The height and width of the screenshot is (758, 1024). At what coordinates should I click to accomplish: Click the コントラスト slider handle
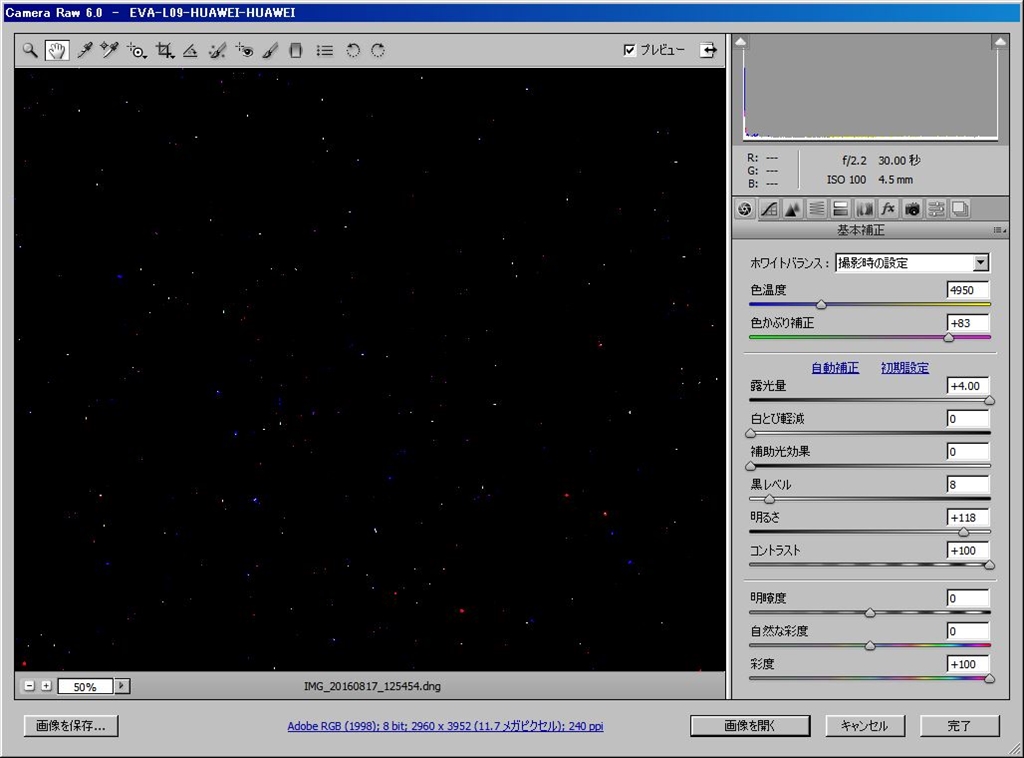click(989, 565)
